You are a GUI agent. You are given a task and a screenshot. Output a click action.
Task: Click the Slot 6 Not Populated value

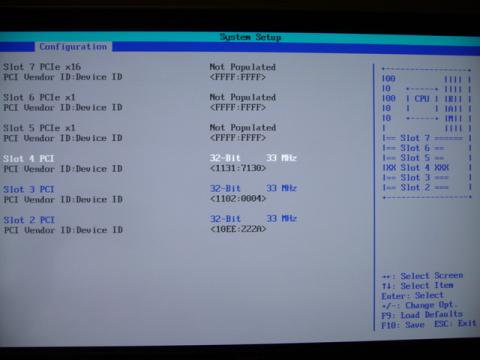click(x=243, y=97)
